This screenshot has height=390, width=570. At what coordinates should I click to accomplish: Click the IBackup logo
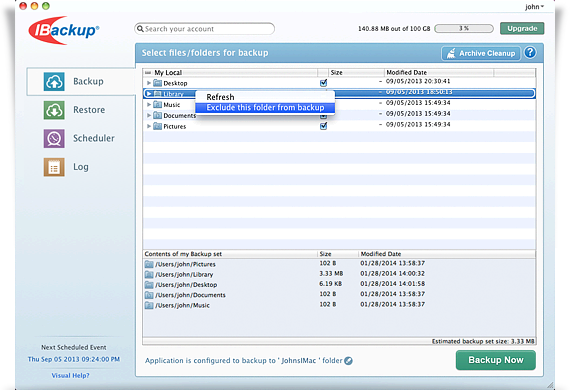pos(63,30)
